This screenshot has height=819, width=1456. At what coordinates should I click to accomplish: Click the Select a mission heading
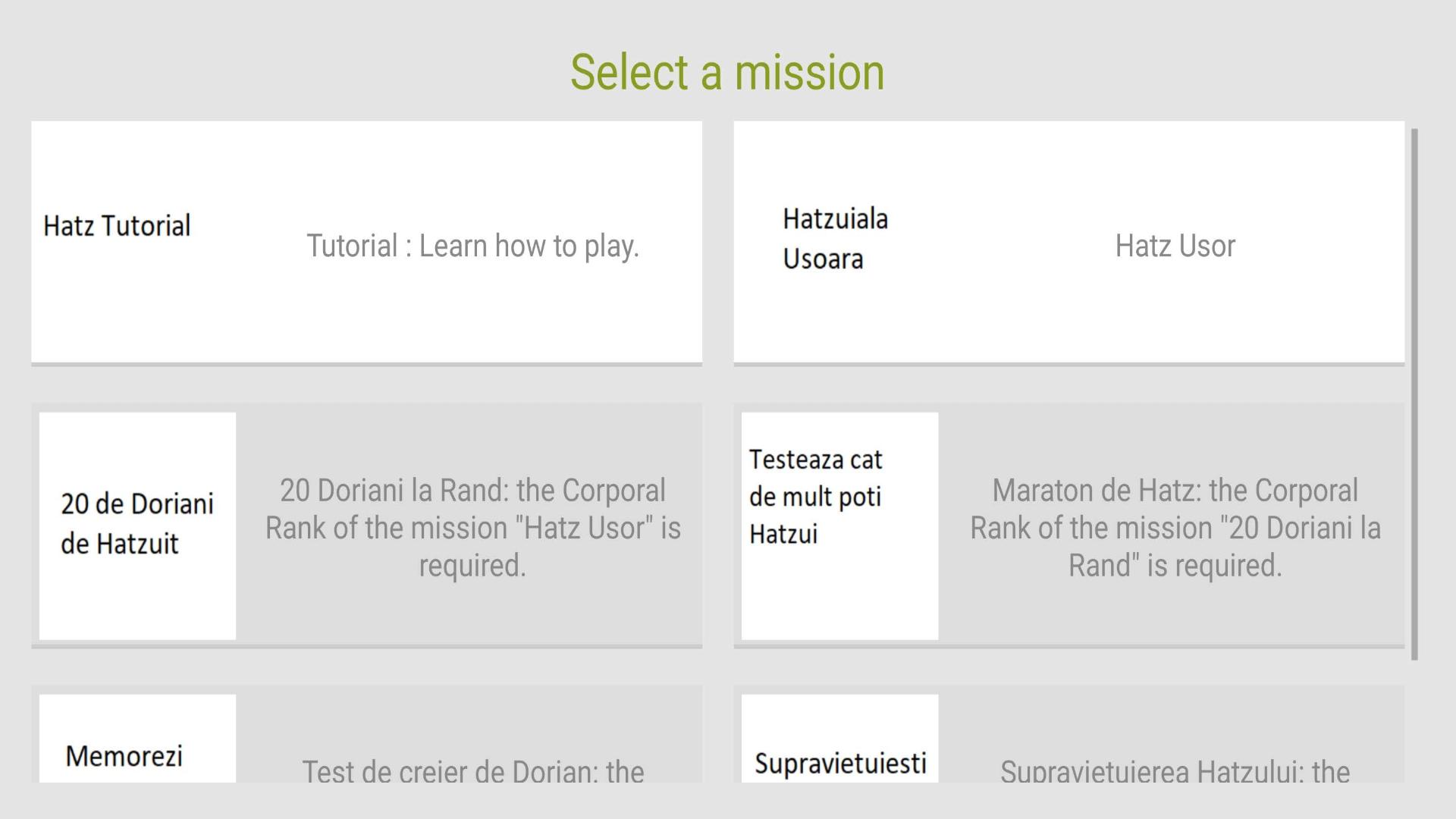click(727, 73)
